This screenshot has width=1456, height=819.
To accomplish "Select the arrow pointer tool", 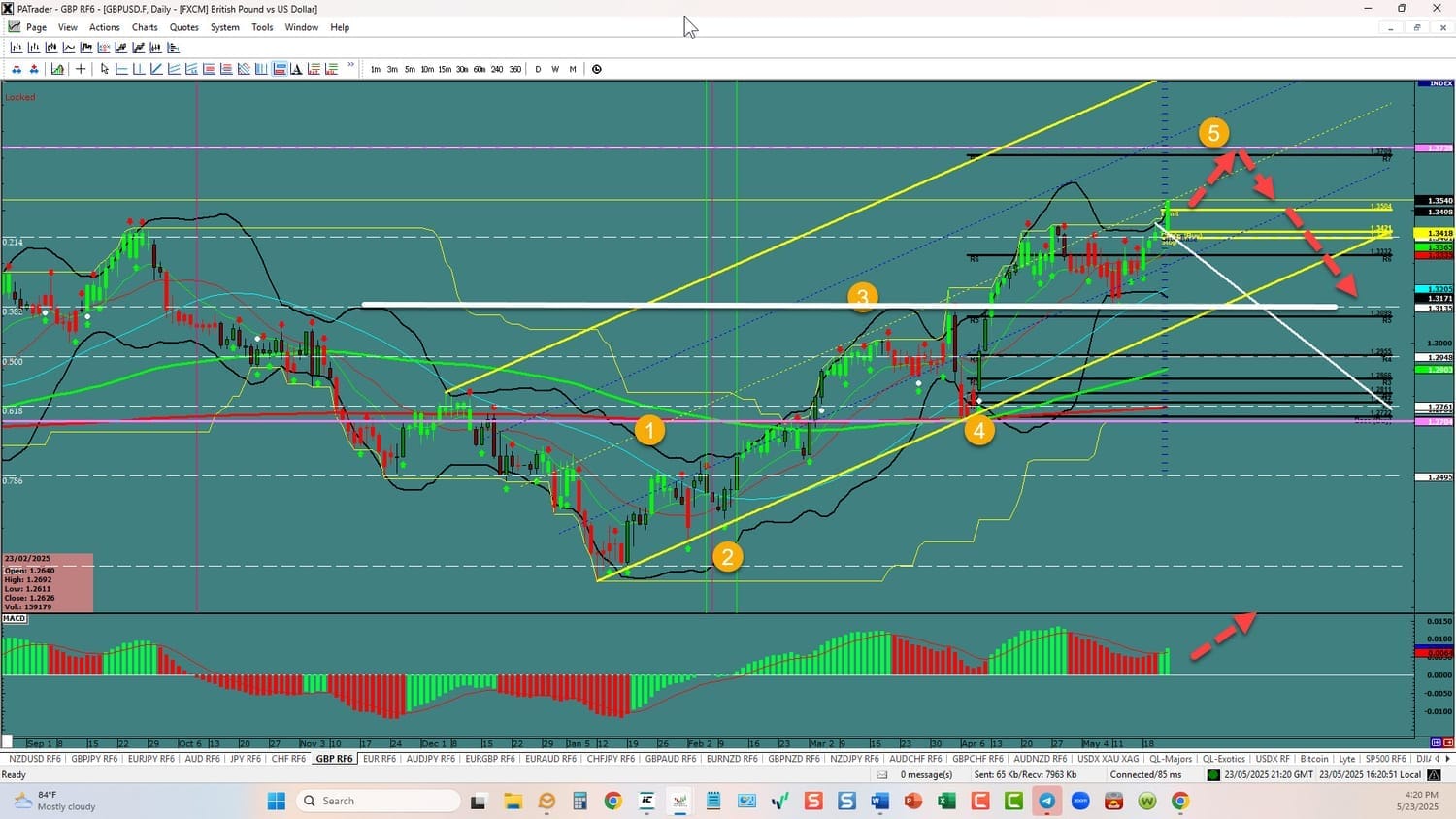I will [105, 69].
